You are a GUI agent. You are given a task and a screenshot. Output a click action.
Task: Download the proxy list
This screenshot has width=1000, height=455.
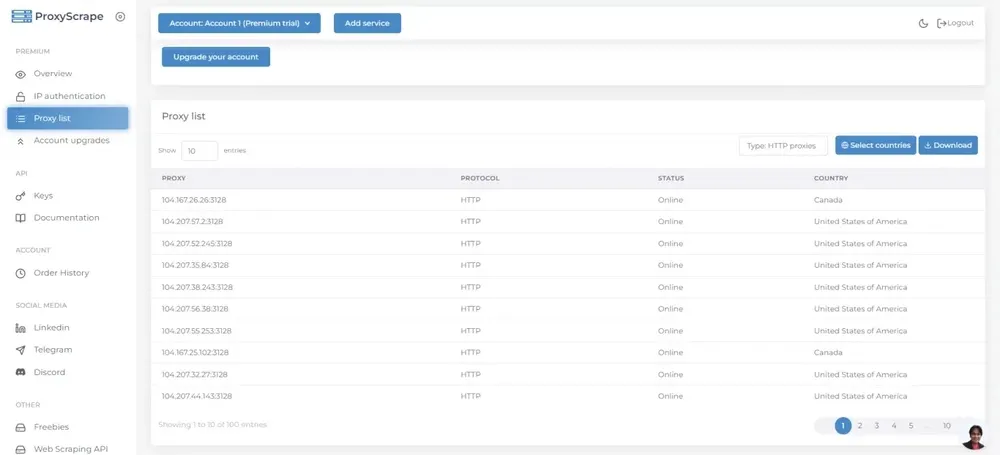(x=948, y=145)
